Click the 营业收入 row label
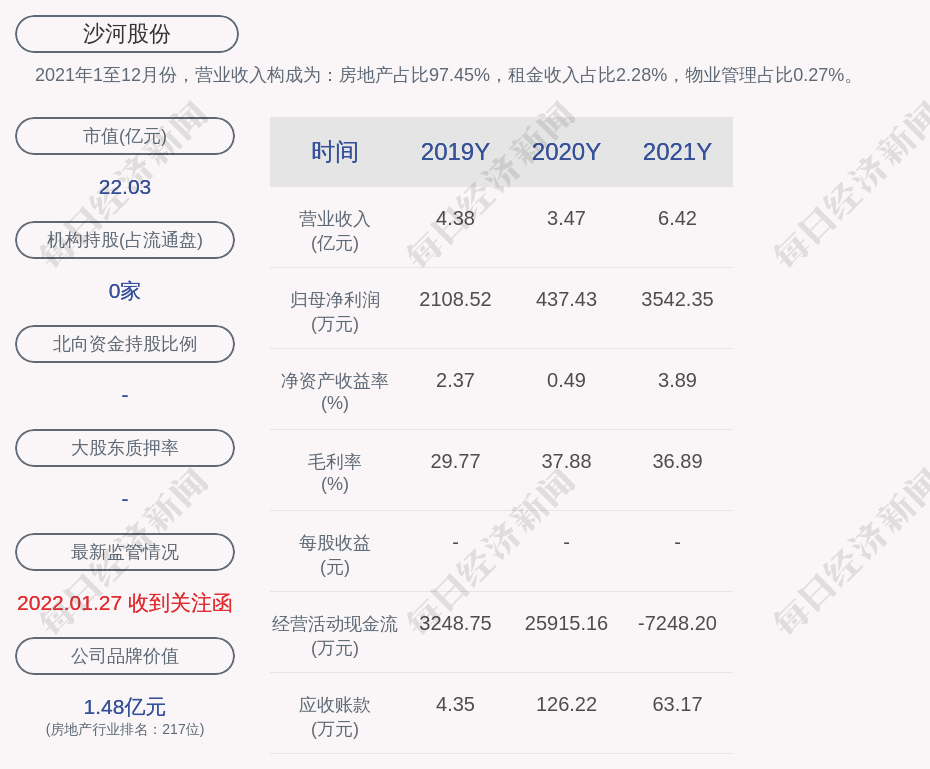 point(335,230)
